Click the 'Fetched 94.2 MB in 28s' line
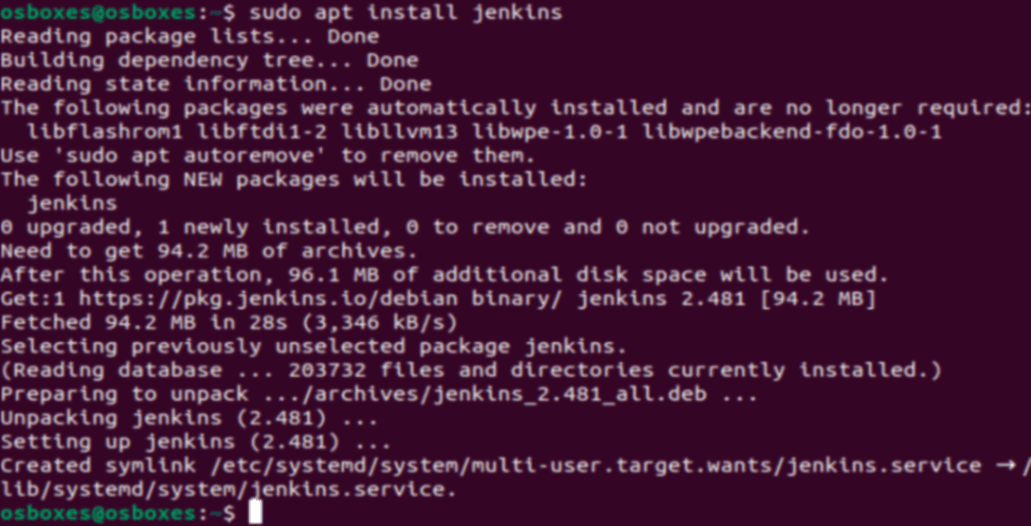Image resolution: width=1031 pixels, height=526 pixels. 228,322
